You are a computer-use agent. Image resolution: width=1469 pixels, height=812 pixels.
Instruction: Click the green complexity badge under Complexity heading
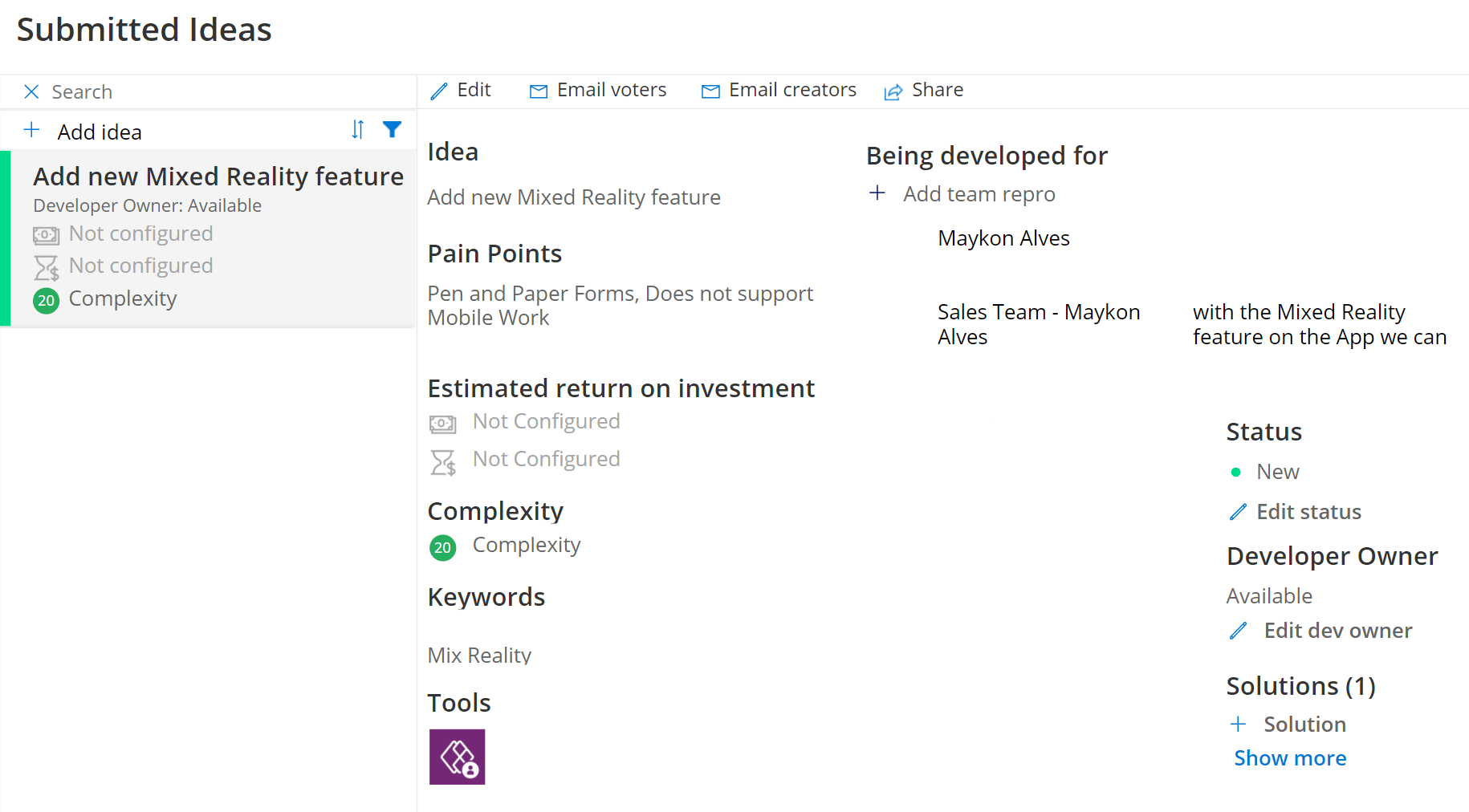click(442, 547)
